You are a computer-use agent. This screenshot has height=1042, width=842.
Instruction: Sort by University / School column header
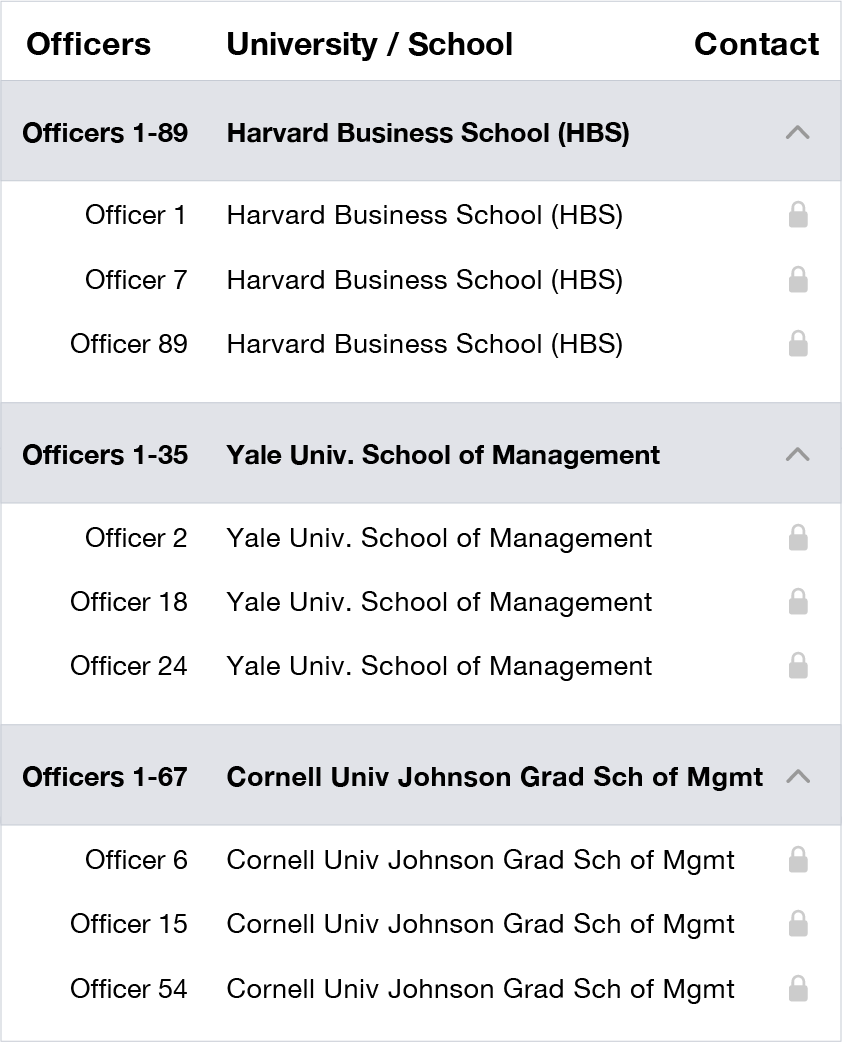click(x=369, y=45)
